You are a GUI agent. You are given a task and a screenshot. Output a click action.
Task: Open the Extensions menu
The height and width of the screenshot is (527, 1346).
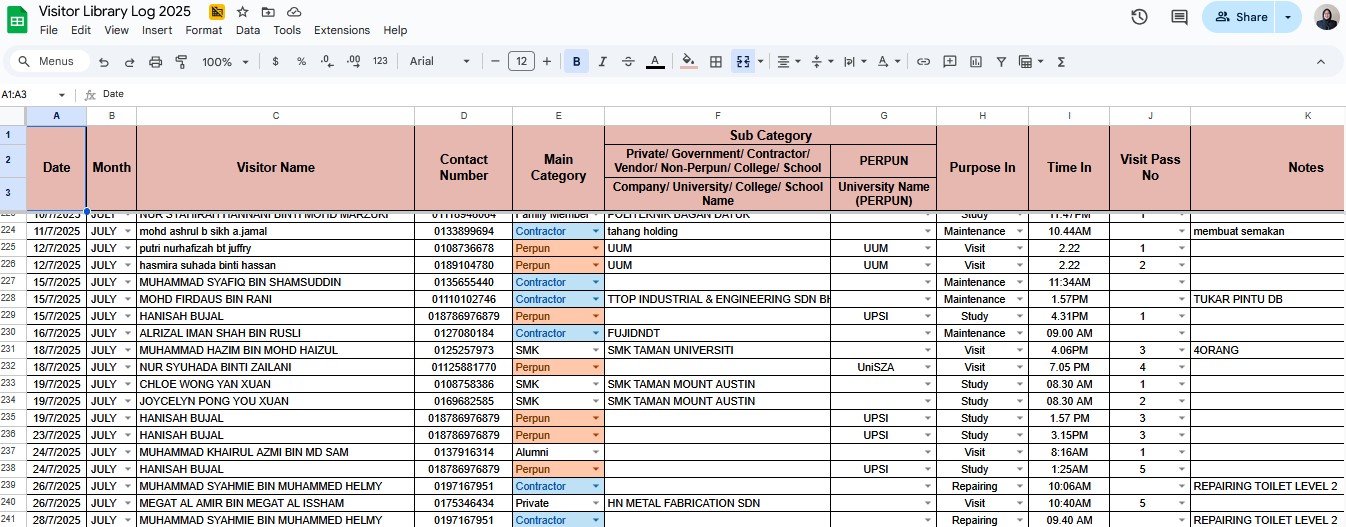coord(342,30)
